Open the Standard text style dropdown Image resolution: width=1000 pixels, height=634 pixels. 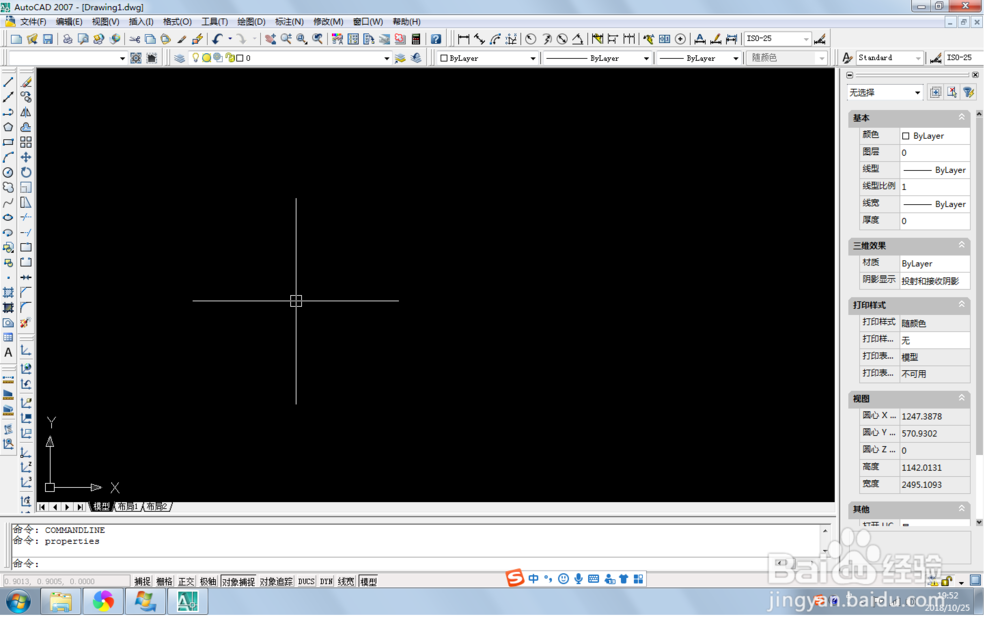tap(918, 58)
